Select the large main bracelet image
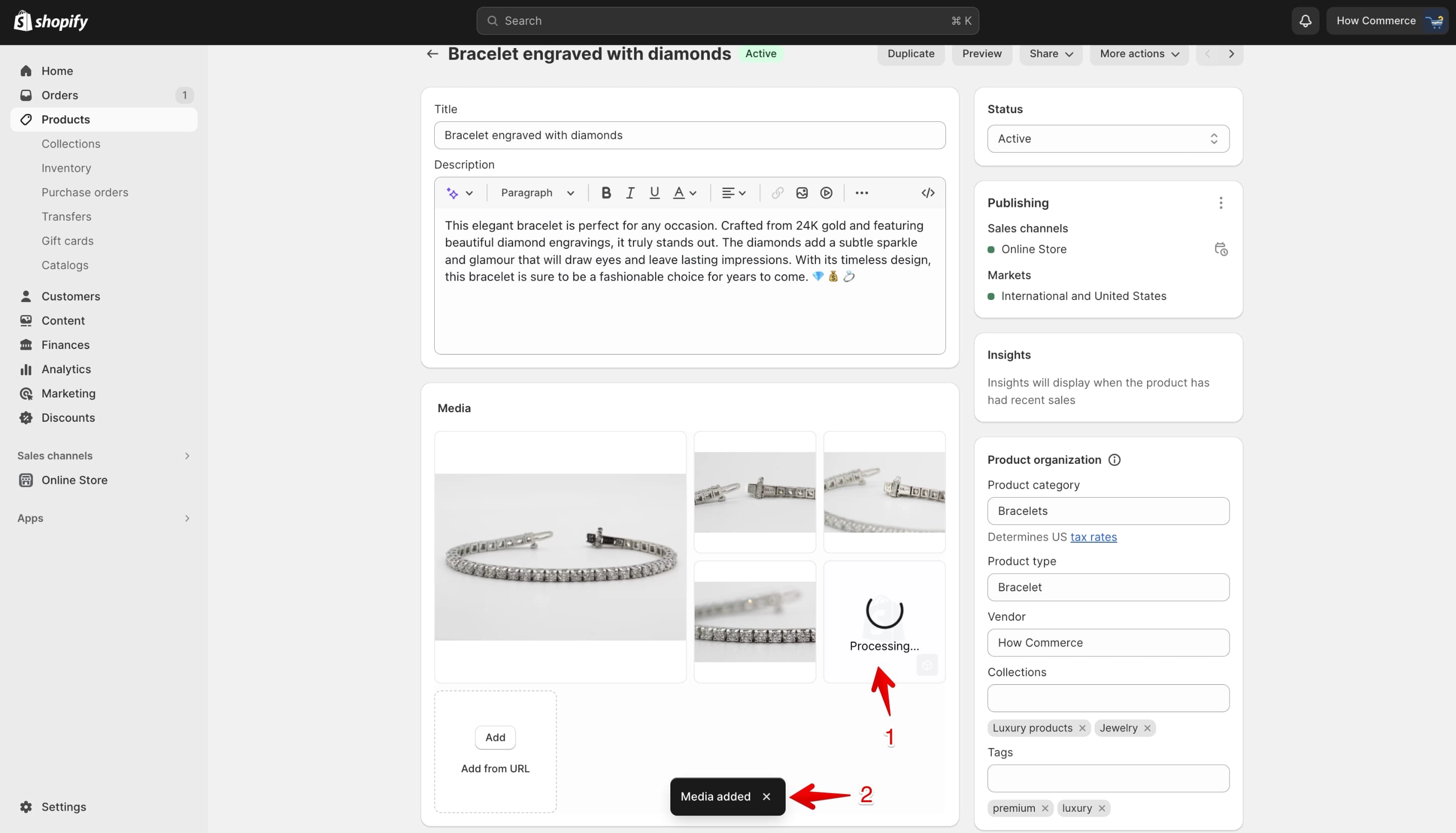 (x=560, y=557)
